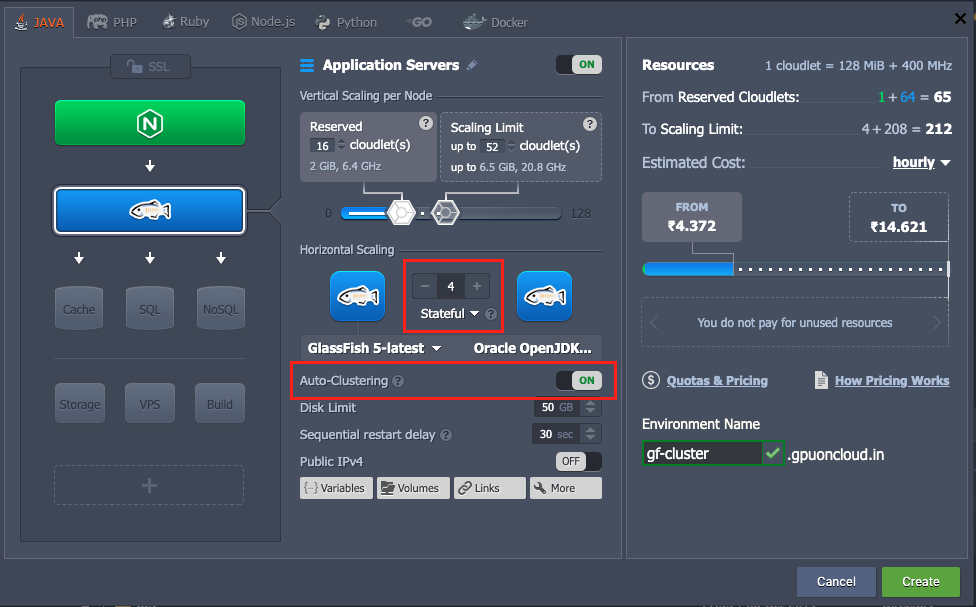The image size is (976, 607).
Task: Disable the Auto-Clustering toggle
Action: [578, 380]
